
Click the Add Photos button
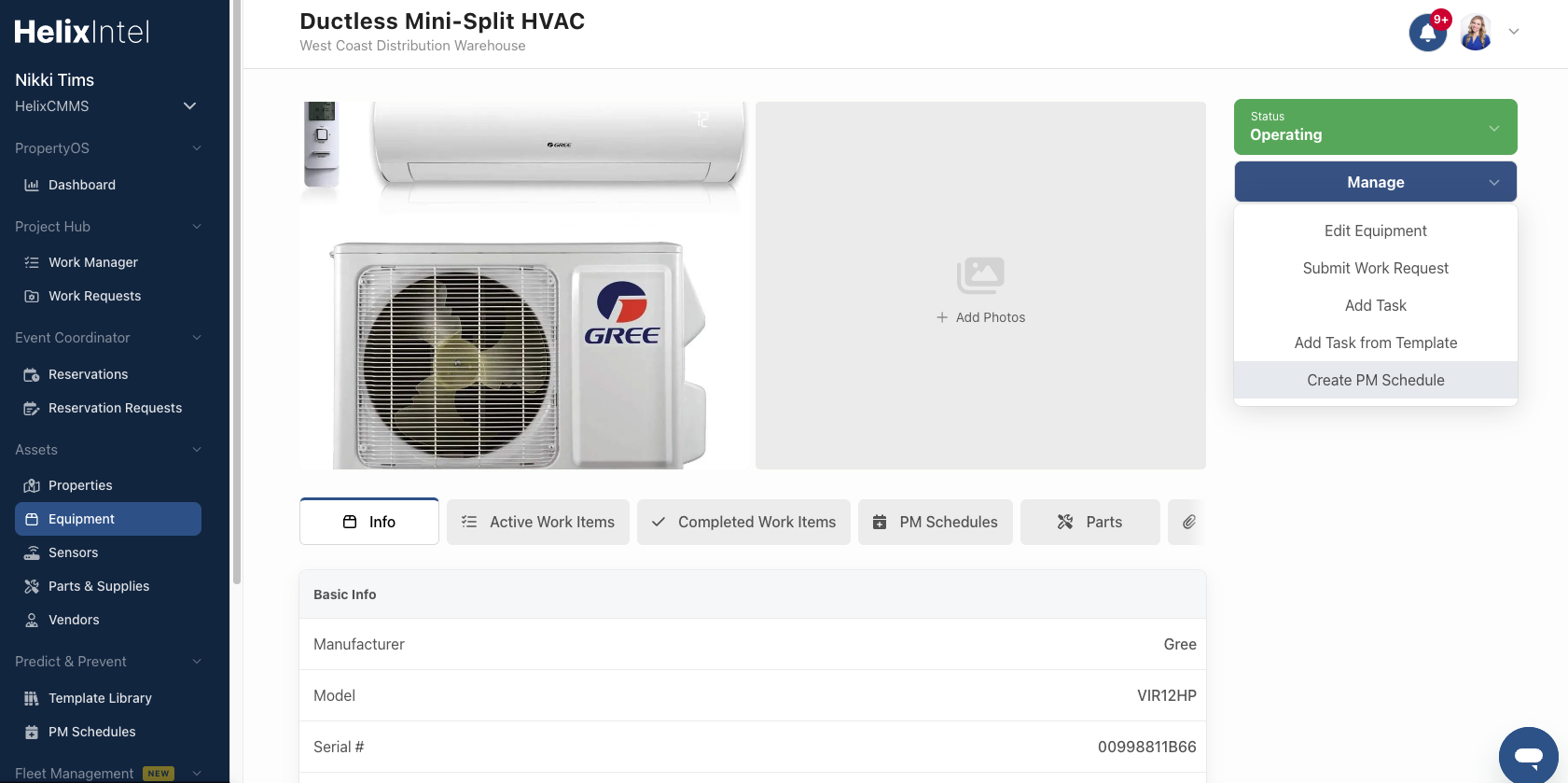980,317
